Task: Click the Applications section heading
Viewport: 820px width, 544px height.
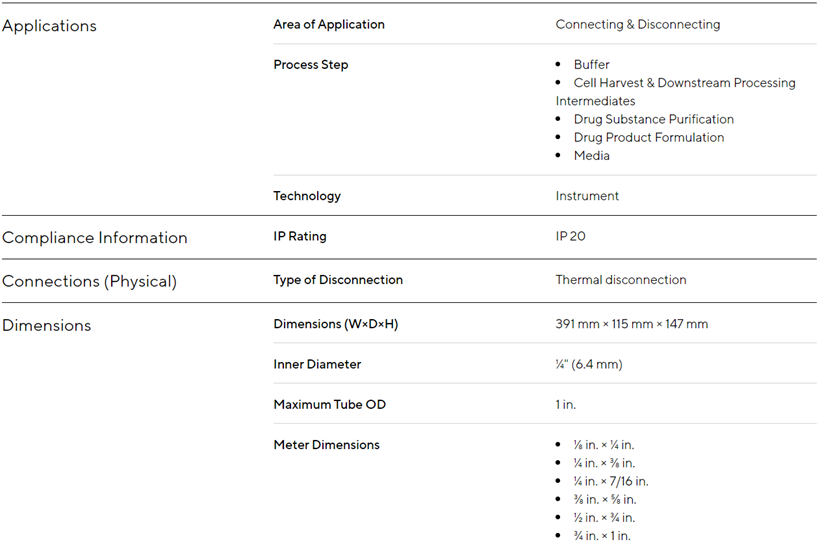Action: 49,26
